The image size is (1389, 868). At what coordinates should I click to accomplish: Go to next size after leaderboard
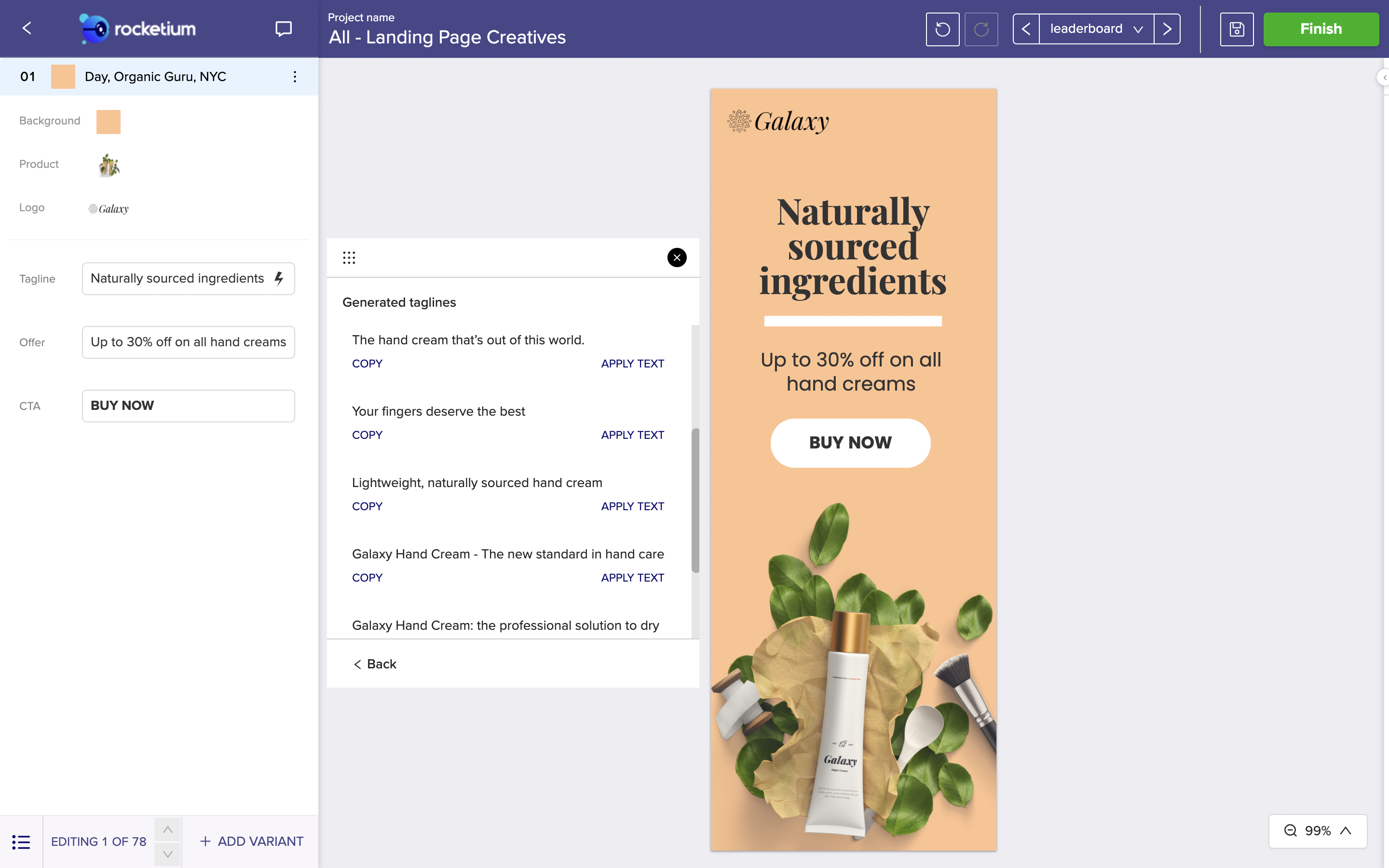tap(1167, 29)
